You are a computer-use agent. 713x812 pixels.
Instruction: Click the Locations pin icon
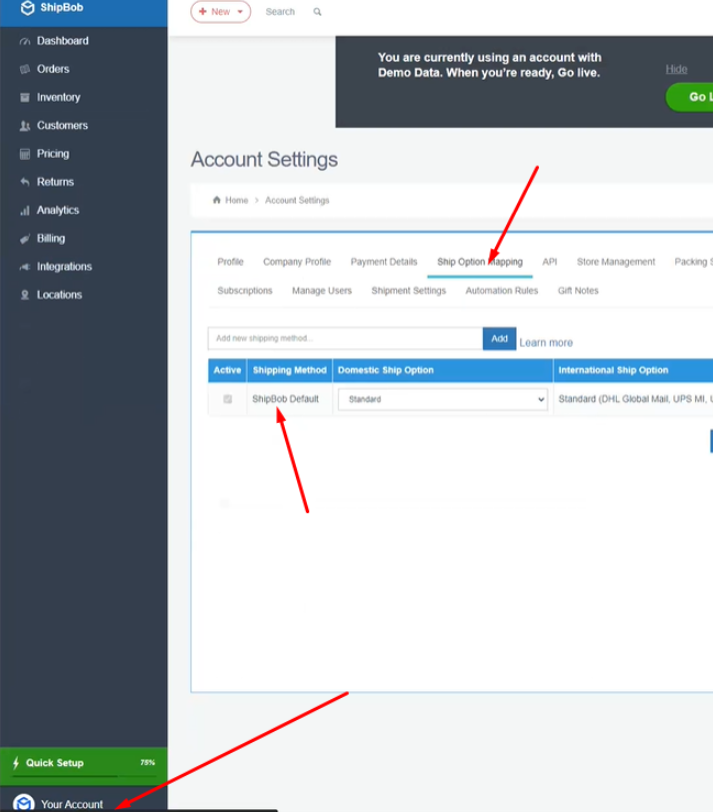pos(25,295)
